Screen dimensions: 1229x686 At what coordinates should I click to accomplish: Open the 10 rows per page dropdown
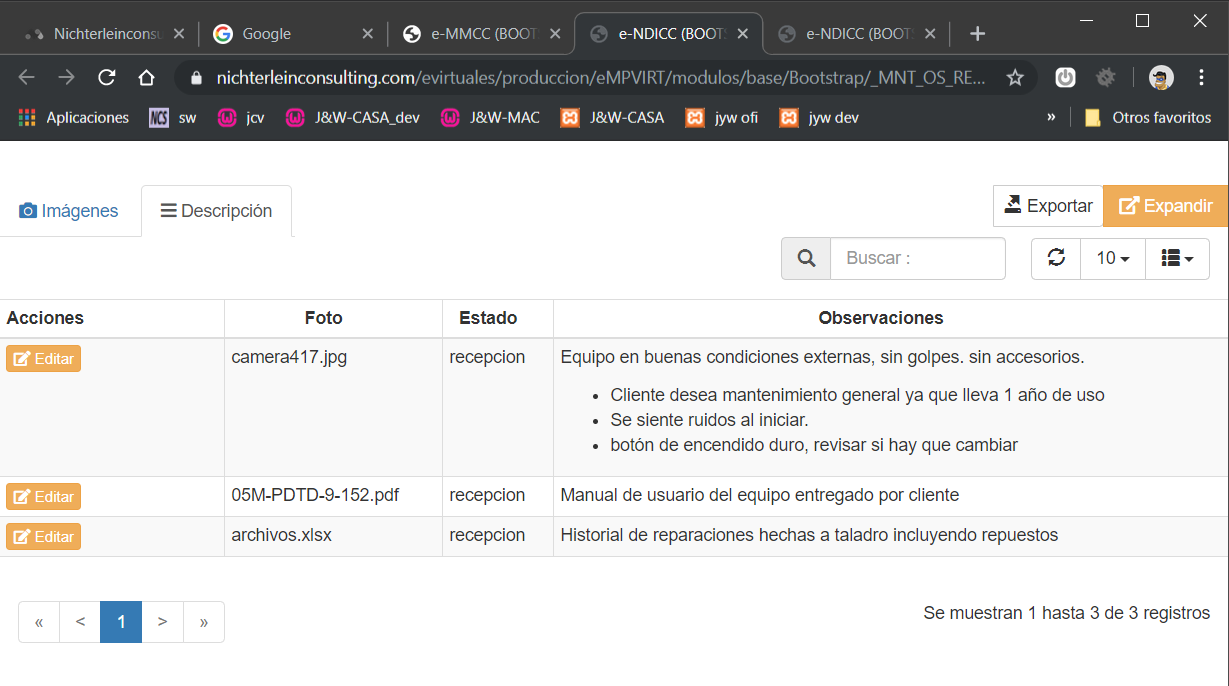(1112, 258)
